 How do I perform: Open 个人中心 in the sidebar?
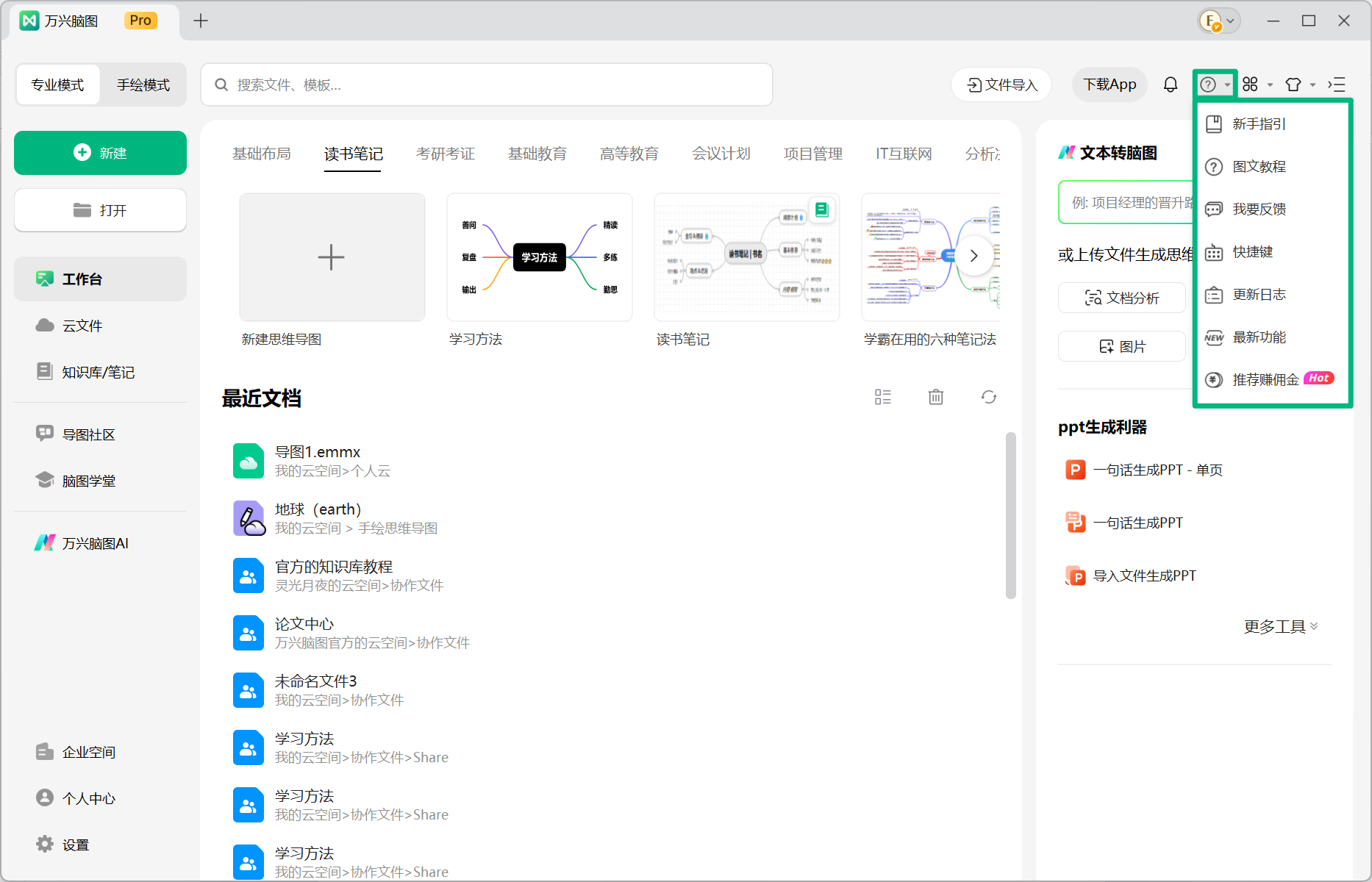tap(100, 798)
